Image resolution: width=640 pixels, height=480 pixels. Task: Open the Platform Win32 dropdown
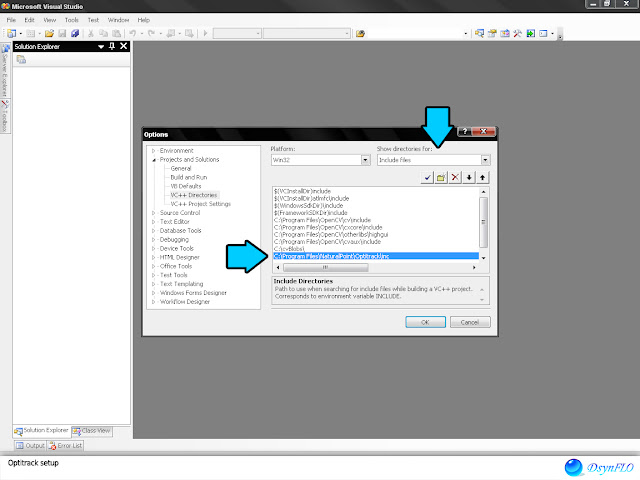coord(365,160)
